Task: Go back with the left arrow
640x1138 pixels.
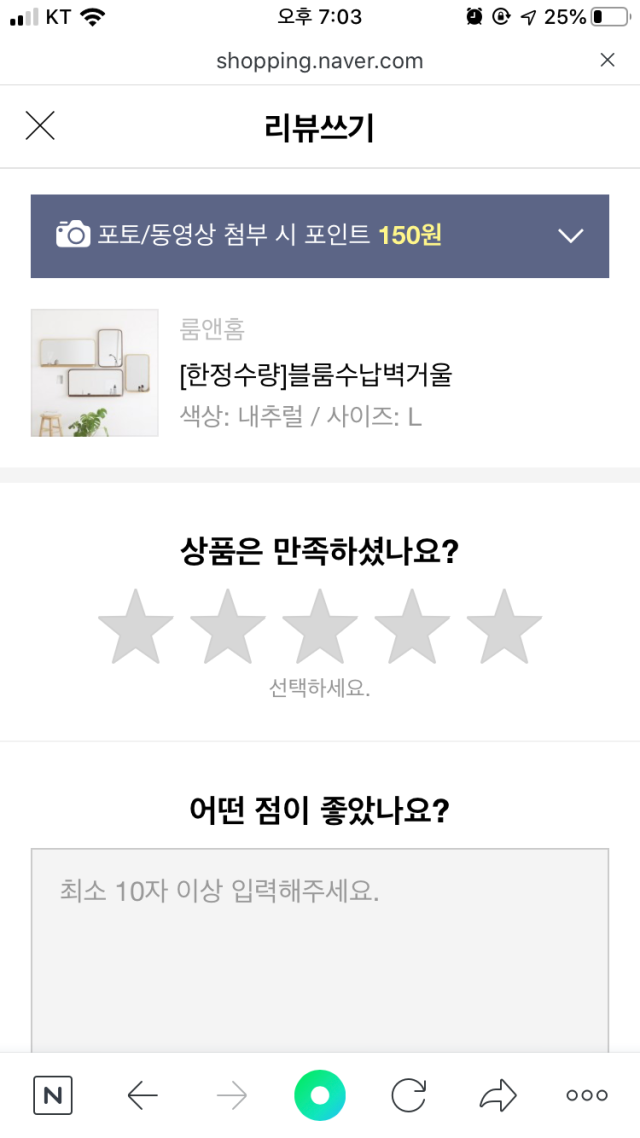Action: 142,1095
